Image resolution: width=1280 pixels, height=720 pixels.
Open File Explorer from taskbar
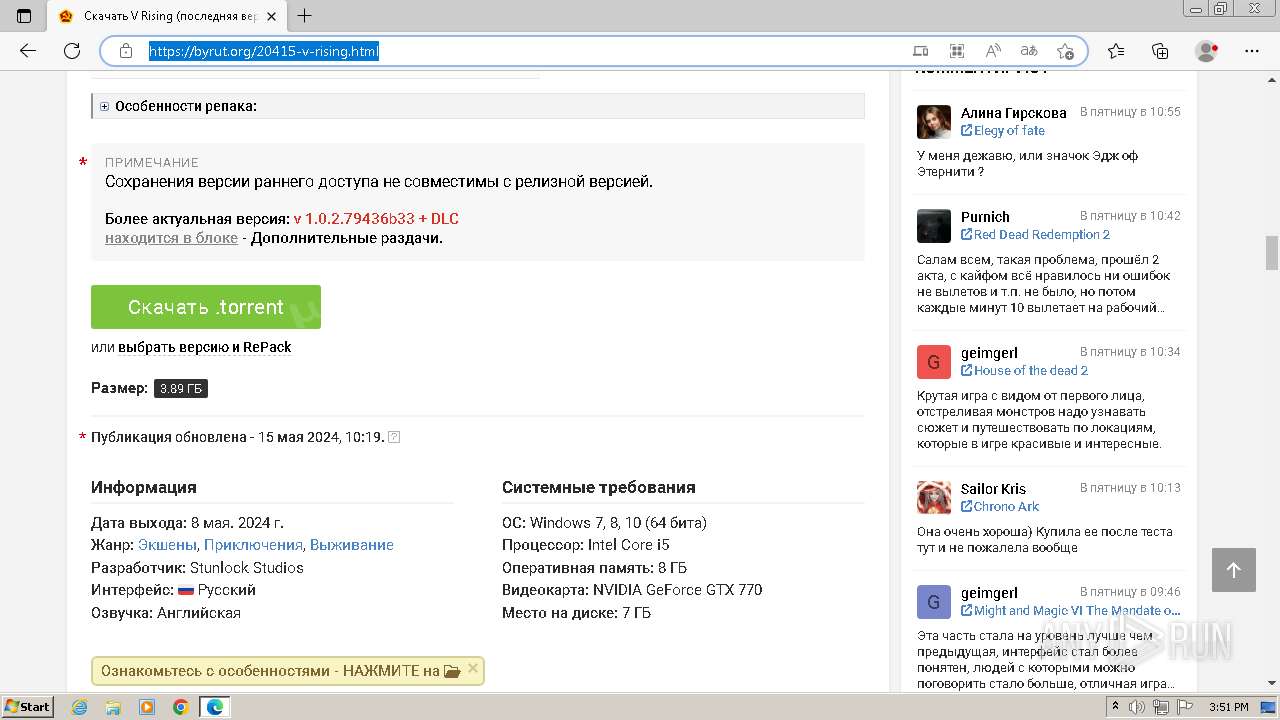click(113, 707)
